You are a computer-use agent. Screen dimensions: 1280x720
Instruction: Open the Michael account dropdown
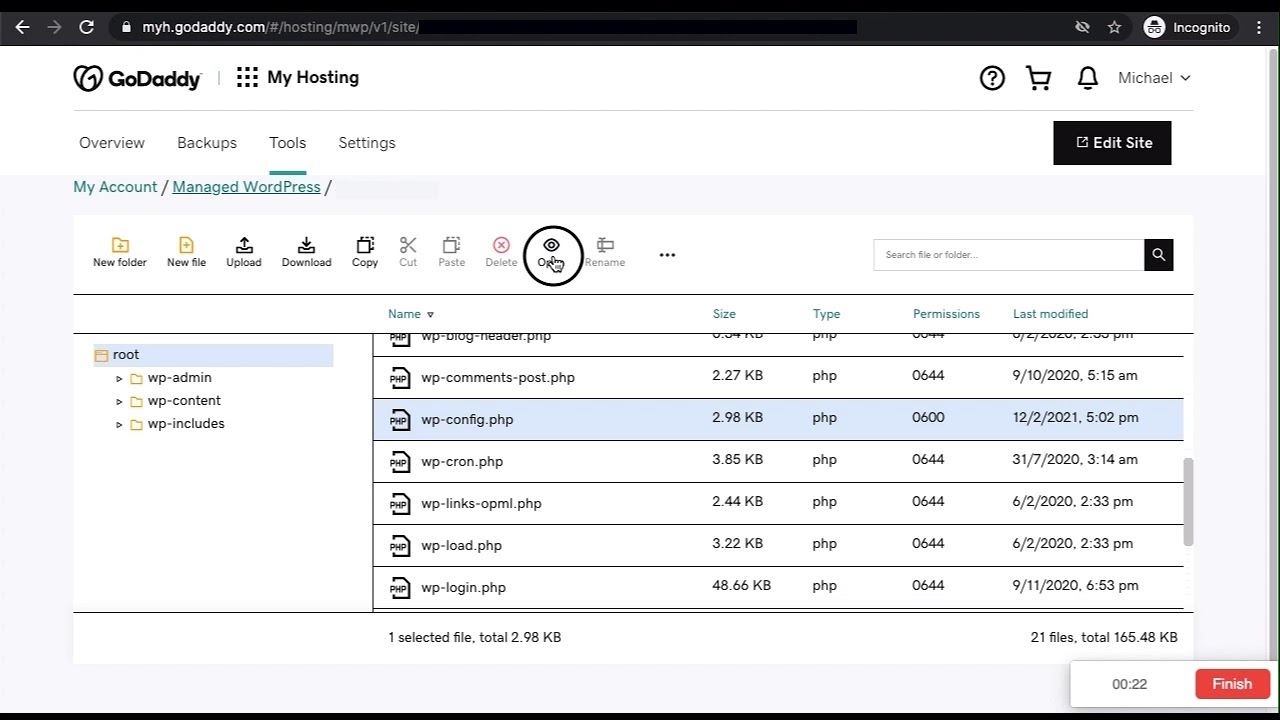[1154, 78]
